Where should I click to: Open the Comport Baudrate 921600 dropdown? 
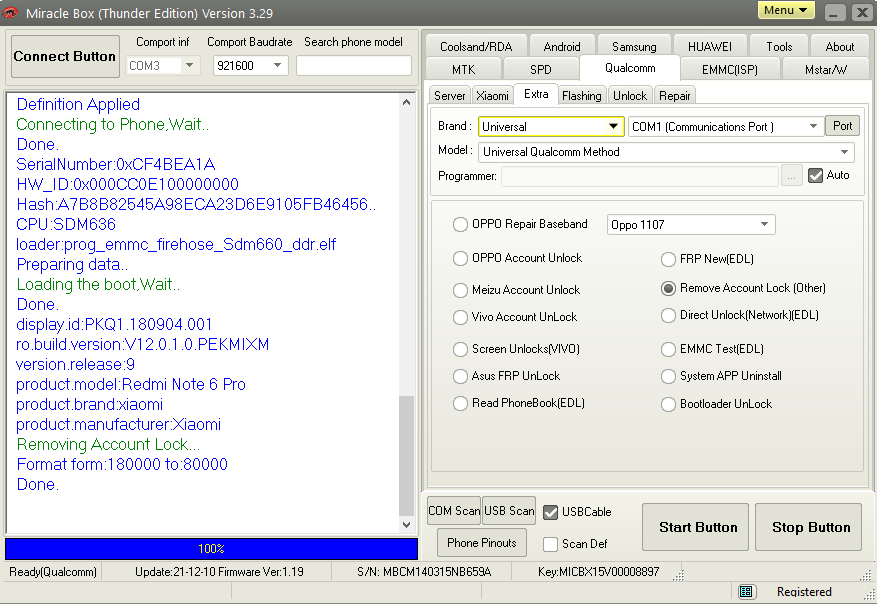250,65
